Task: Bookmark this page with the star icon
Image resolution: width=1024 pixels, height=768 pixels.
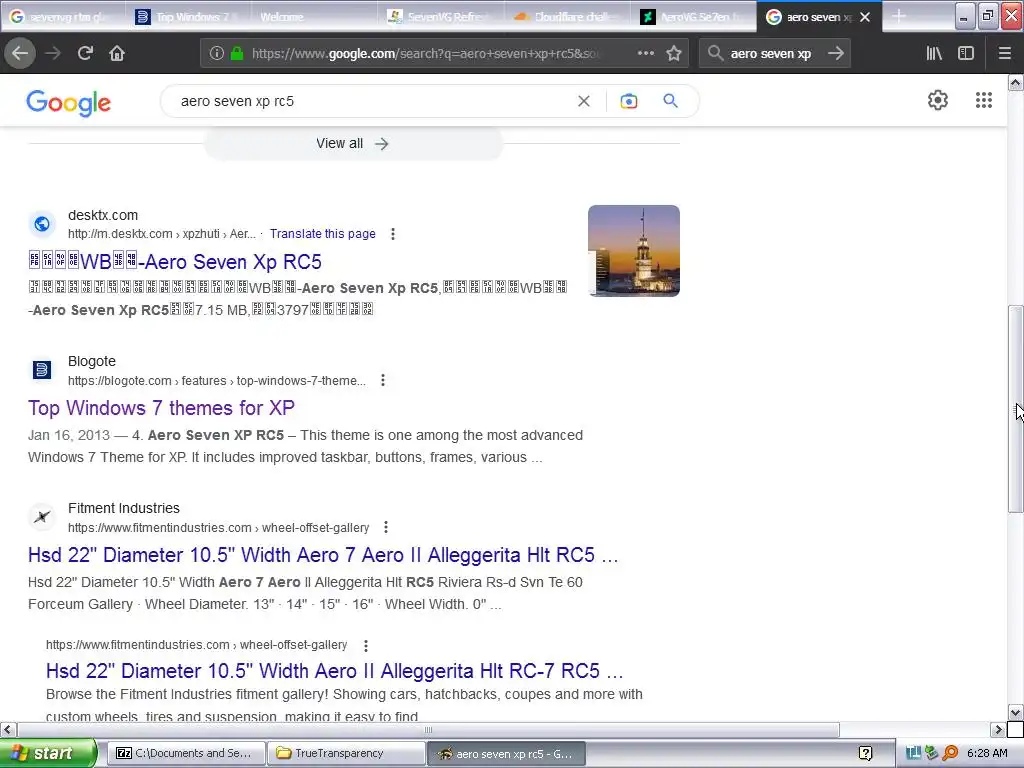Action: coord(674,53)
